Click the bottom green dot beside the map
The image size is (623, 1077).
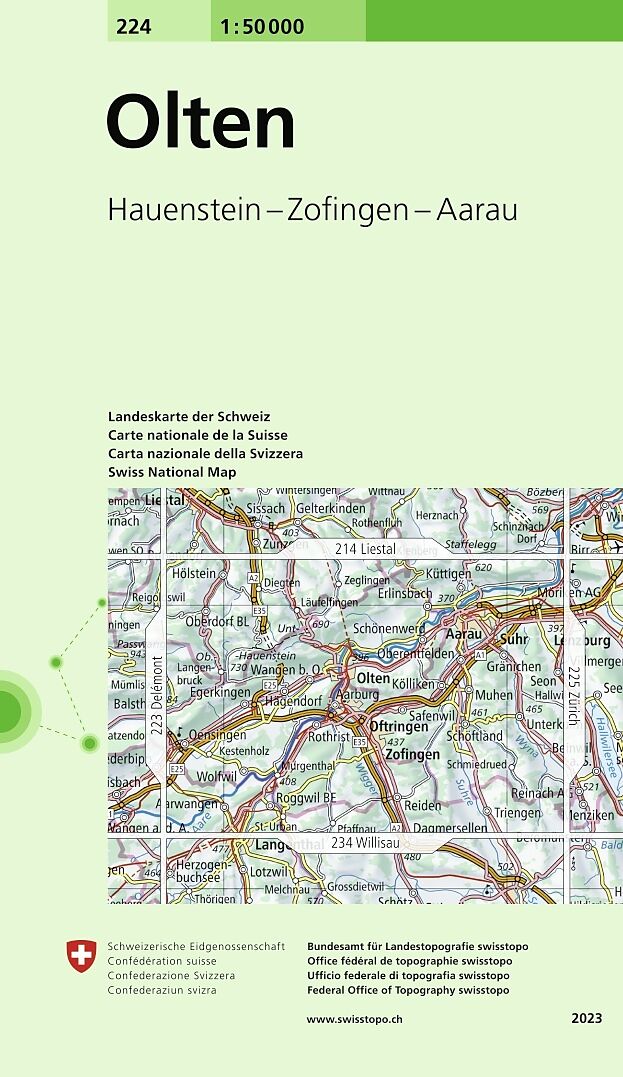(89, 742)
